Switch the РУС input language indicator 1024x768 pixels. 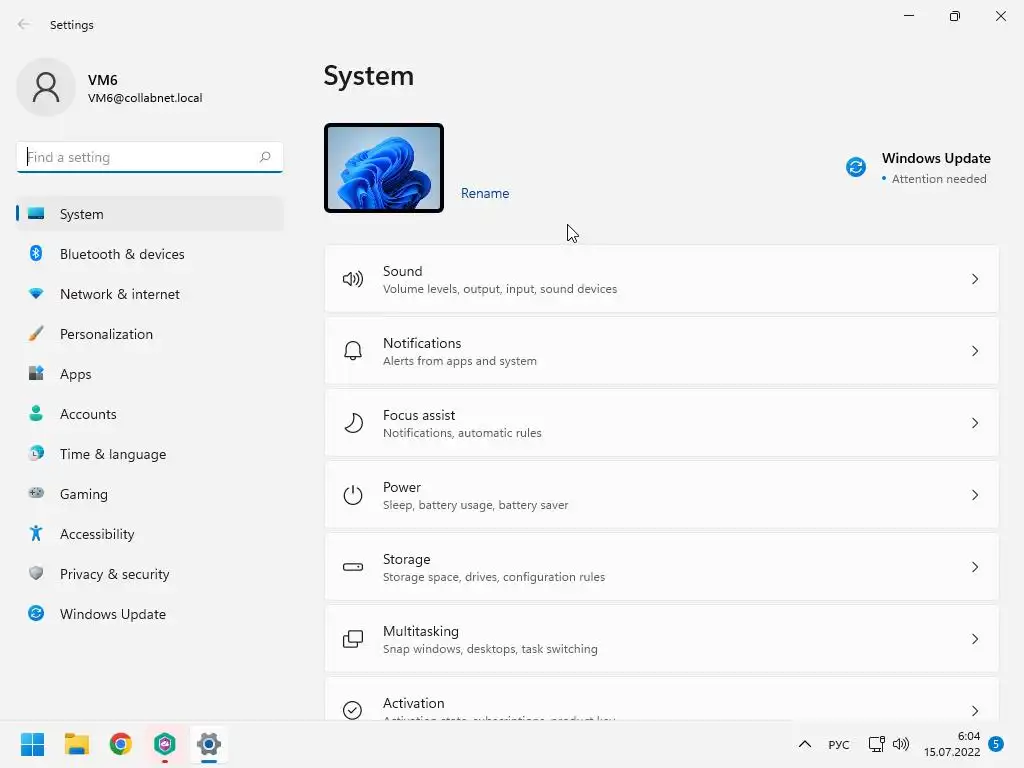point(839,744)
